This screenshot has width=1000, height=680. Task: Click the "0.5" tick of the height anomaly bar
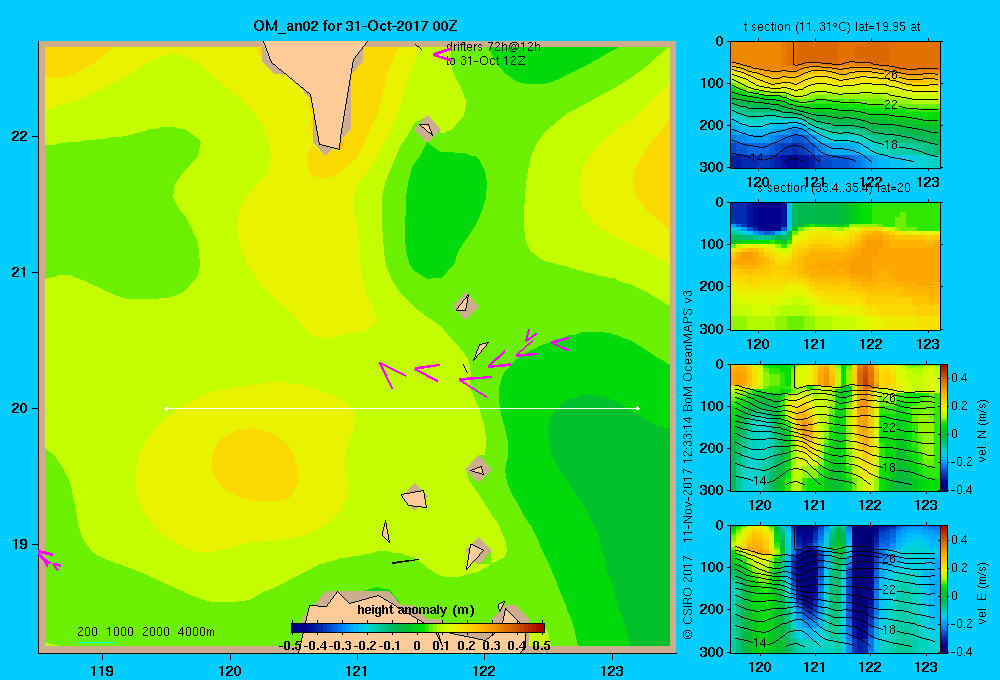tap(541, 646)
